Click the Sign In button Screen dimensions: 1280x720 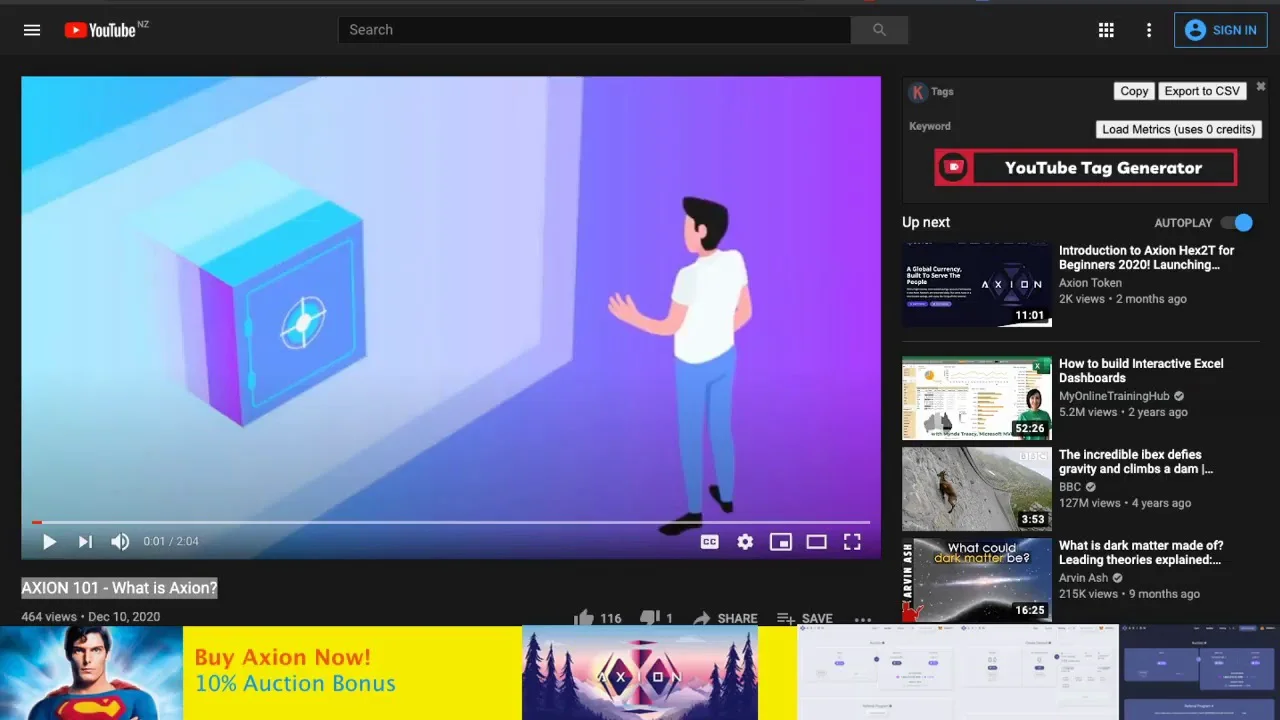click(1221, 30)
